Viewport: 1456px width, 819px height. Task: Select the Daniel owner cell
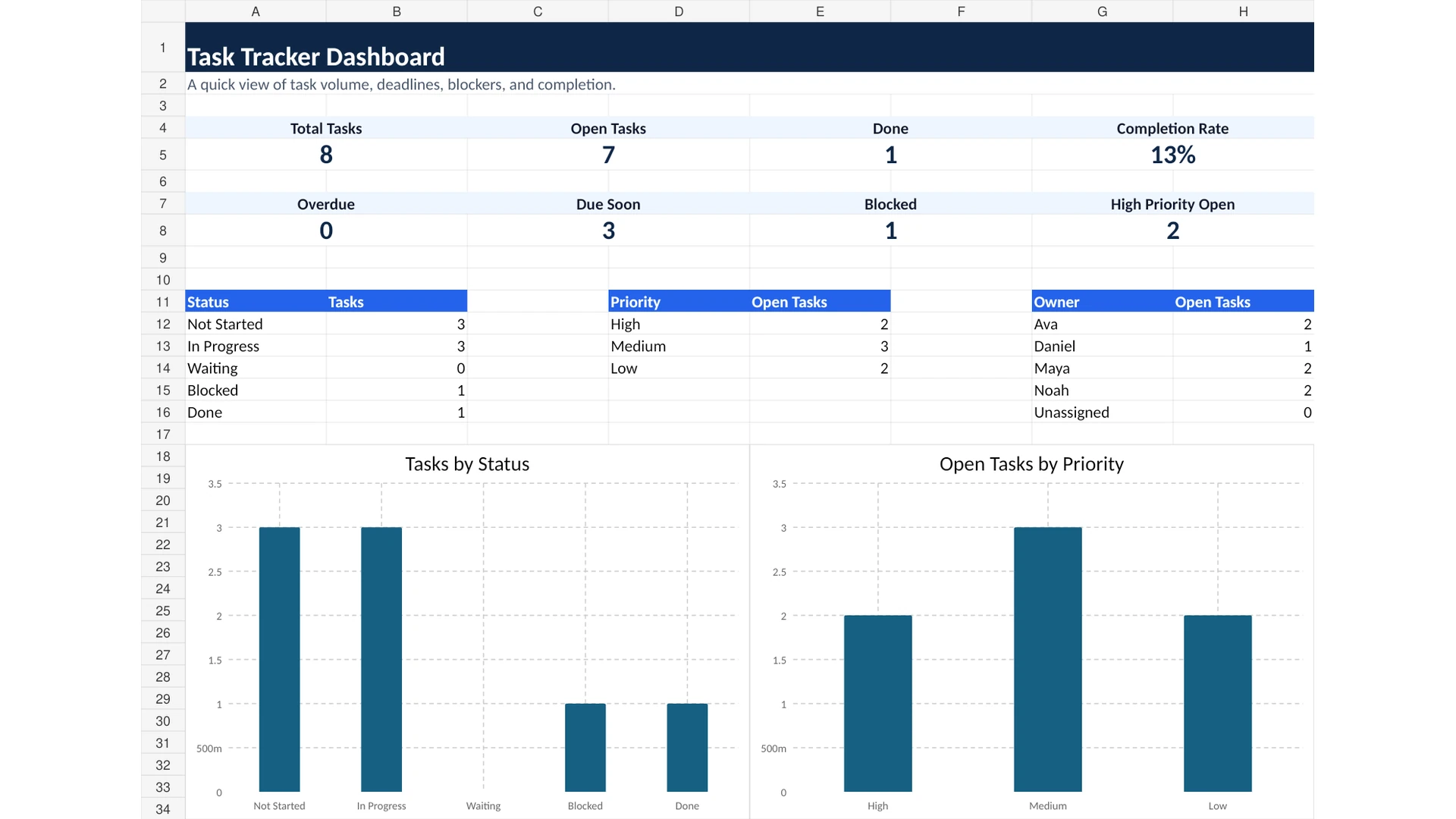pyautogui.click(x=1102, y=346)
